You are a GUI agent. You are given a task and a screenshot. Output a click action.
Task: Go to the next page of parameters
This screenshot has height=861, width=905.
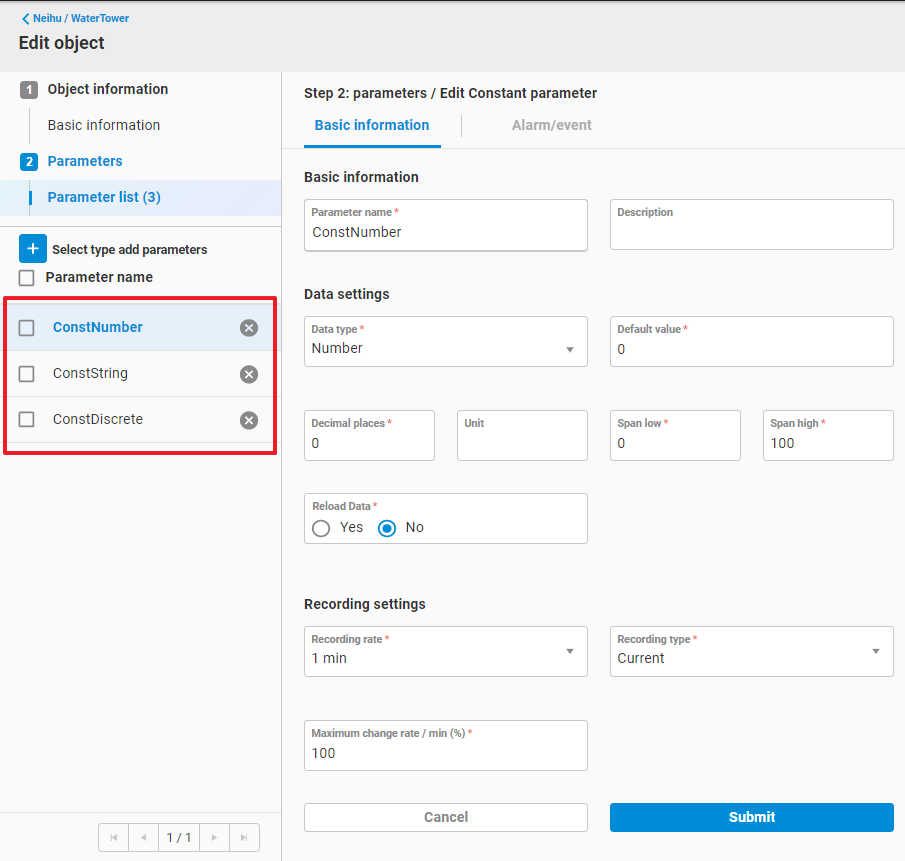tap(214, 837)
